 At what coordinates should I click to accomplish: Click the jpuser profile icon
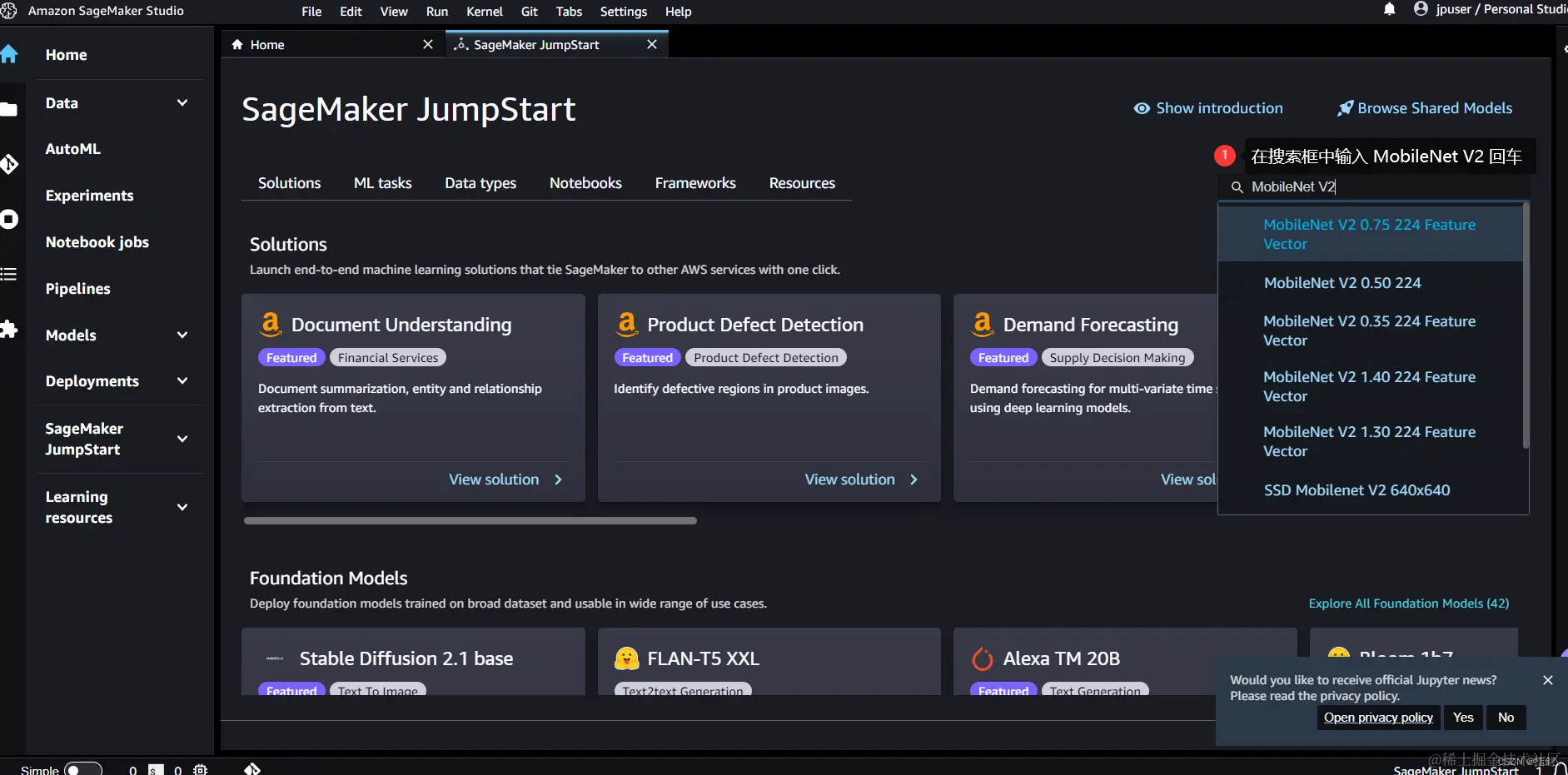[x=1421, y=9]
